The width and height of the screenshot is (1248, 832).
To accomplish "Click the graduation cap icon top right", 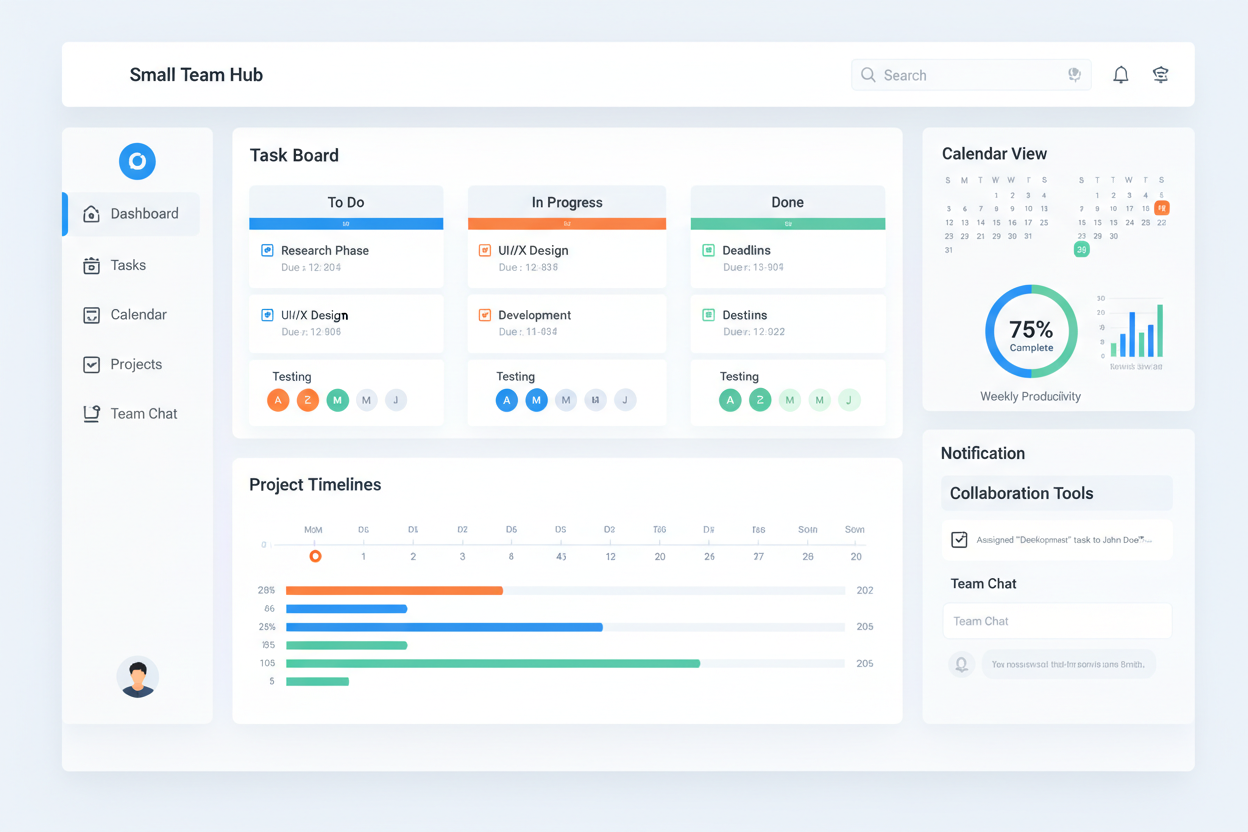I will pyautogui.click(x=1160, y=74).
